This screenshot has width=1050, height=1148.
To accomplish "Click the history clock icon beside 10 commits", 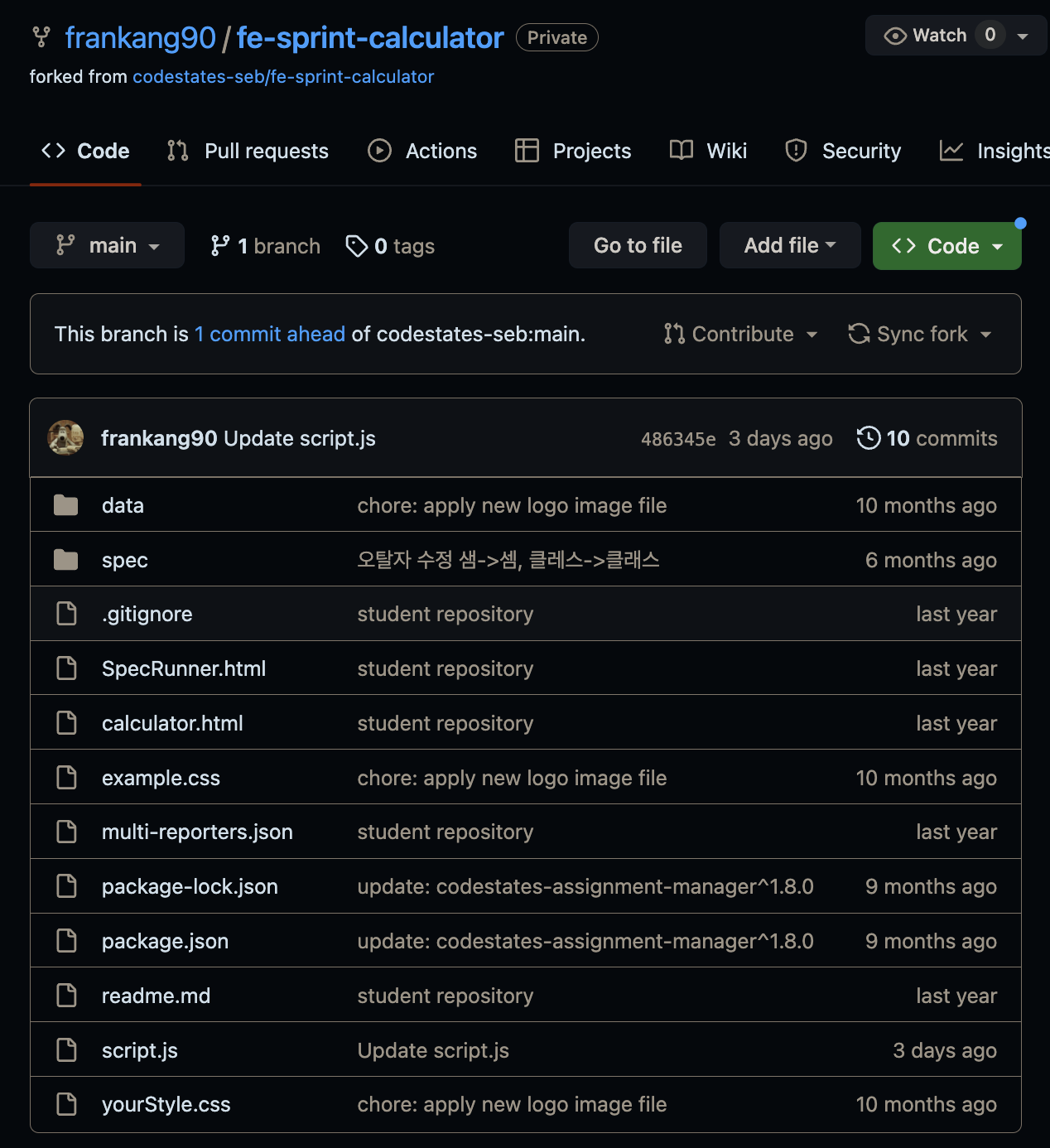I will [869, 438].
